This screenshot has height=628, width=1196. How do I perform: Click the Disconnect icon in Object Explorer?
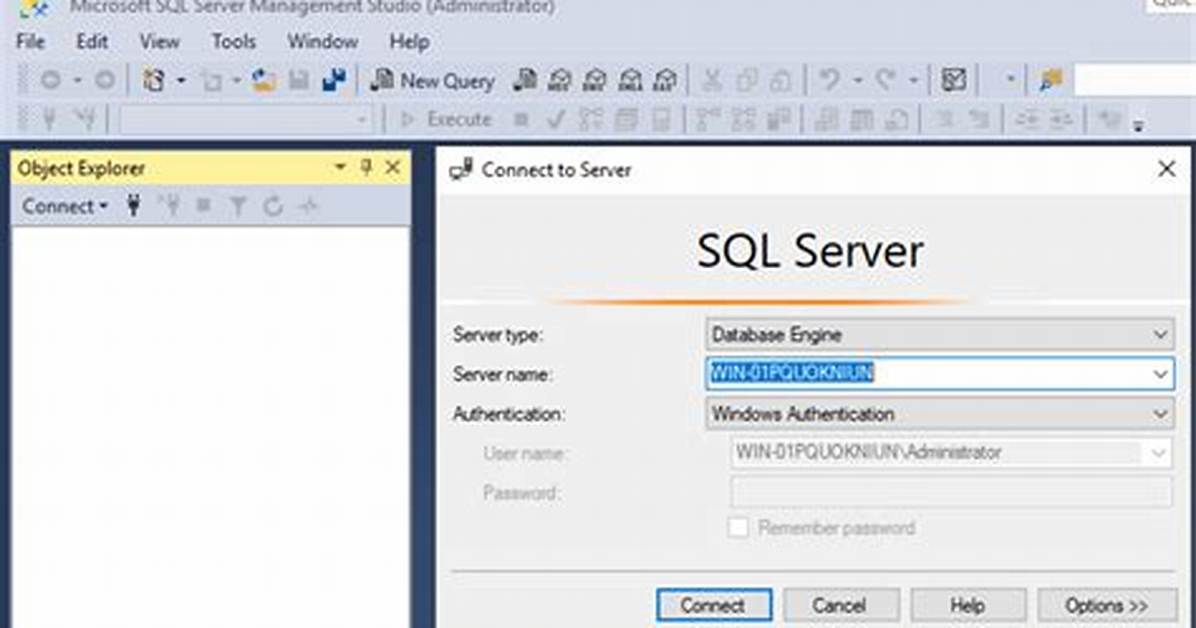[169, 205]
